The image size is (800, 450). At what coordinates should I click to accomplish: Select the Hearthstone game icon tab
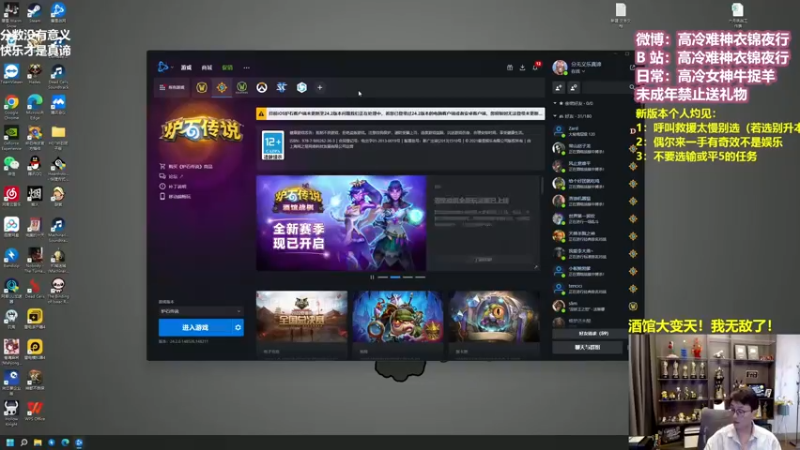pos(221,88)
